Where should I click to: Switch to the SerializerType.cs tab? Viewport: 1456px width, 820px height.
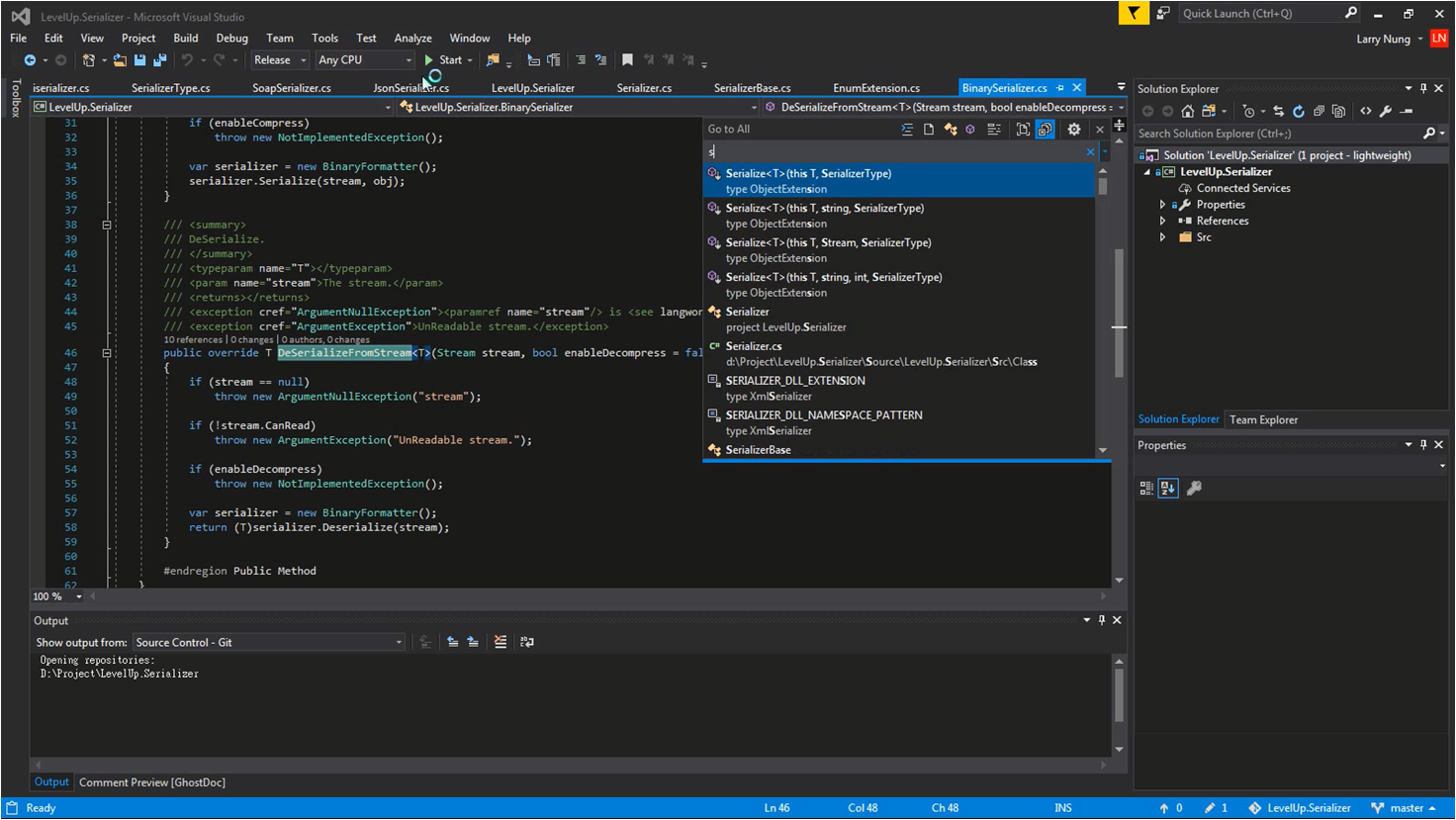(x=171, y=88)
